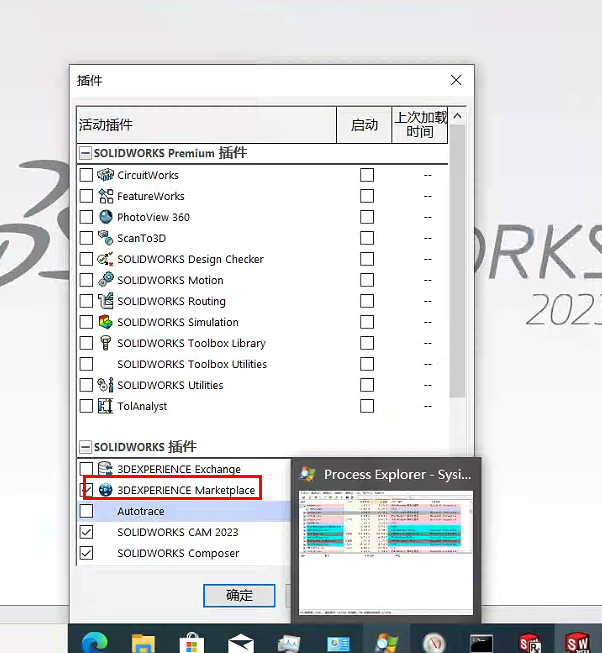Image resolution: width=602 pixels, height=653 pixels.
Task: Click the scrollbar up arrow
Action: 457,116
